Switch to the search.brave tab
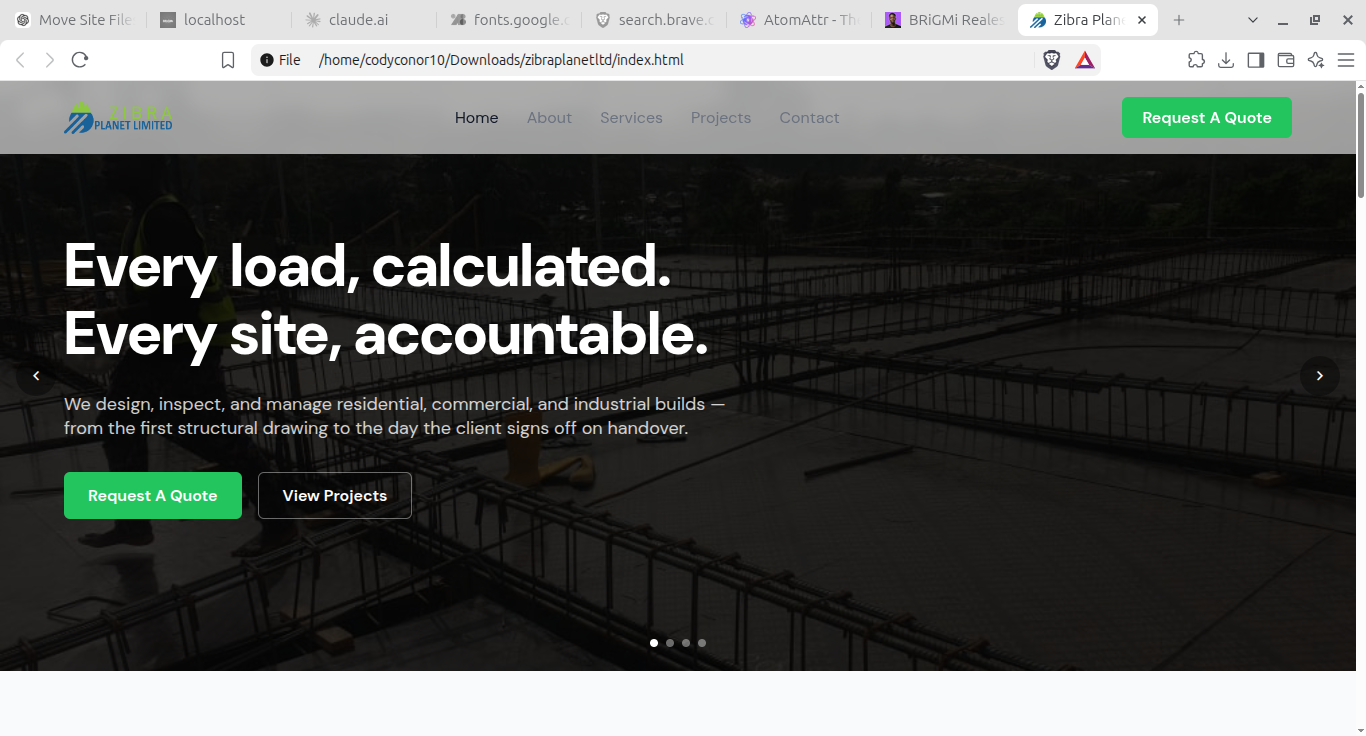Viewport: 1366px width, 736px height. click(653, 20)
